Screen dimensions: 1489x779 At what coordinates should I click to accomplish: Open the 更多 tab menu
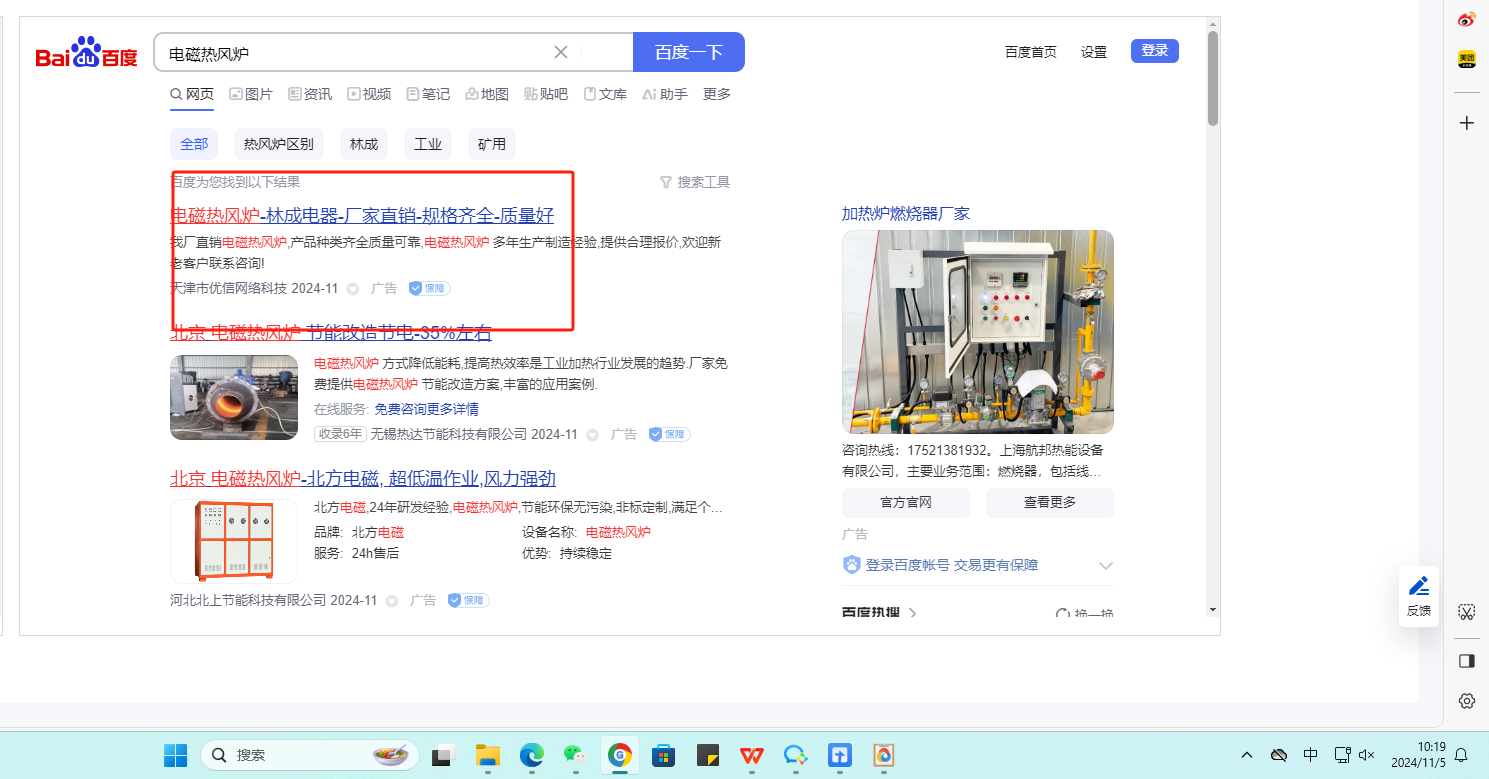point(717,94)
